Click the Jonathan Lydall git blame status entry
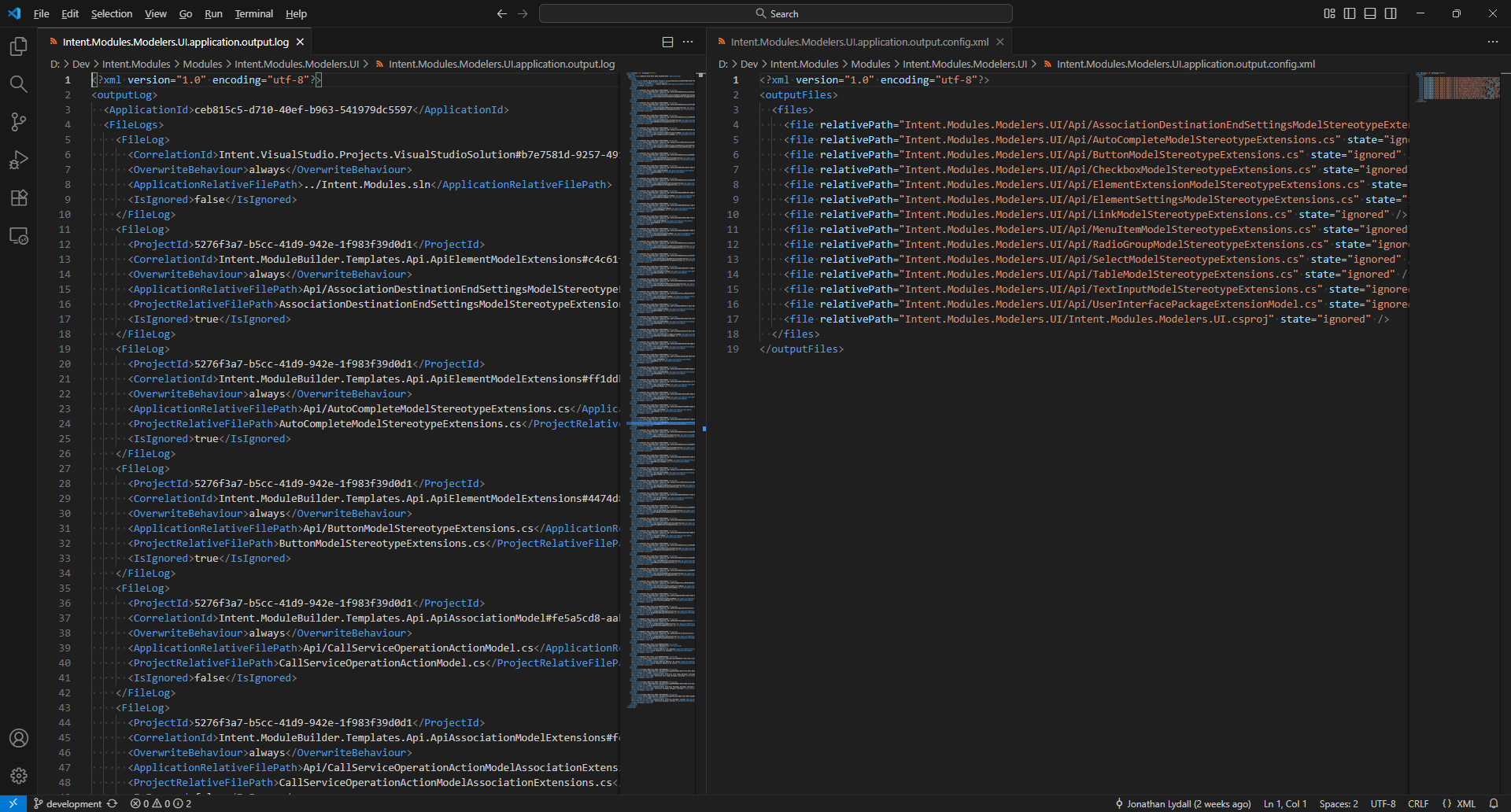 tap(1183, 803)
